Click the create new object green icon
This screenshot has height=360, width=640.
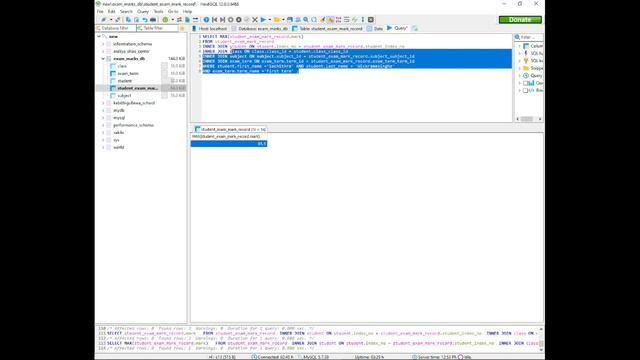(x=165, y=20)
